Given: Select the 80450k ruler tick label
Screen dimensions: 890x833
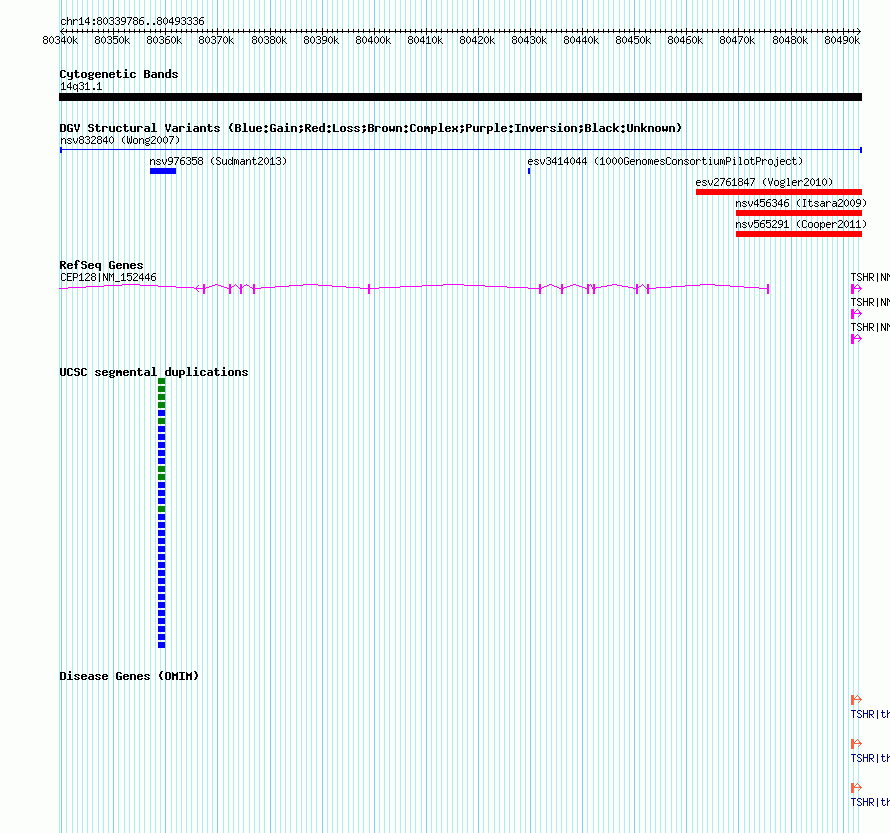Looking at the screenshot, I should (x=633, y=40).
